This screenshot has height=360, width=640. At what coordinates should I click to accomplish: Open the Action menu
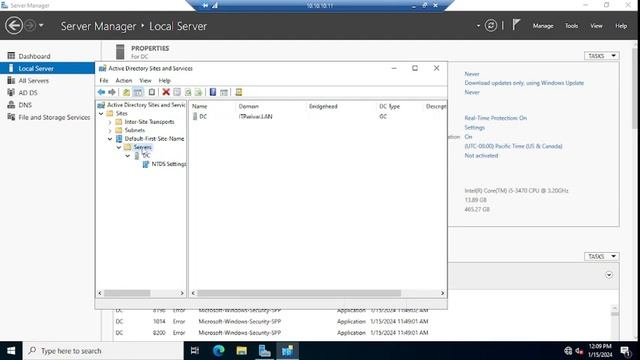point(124,80)
